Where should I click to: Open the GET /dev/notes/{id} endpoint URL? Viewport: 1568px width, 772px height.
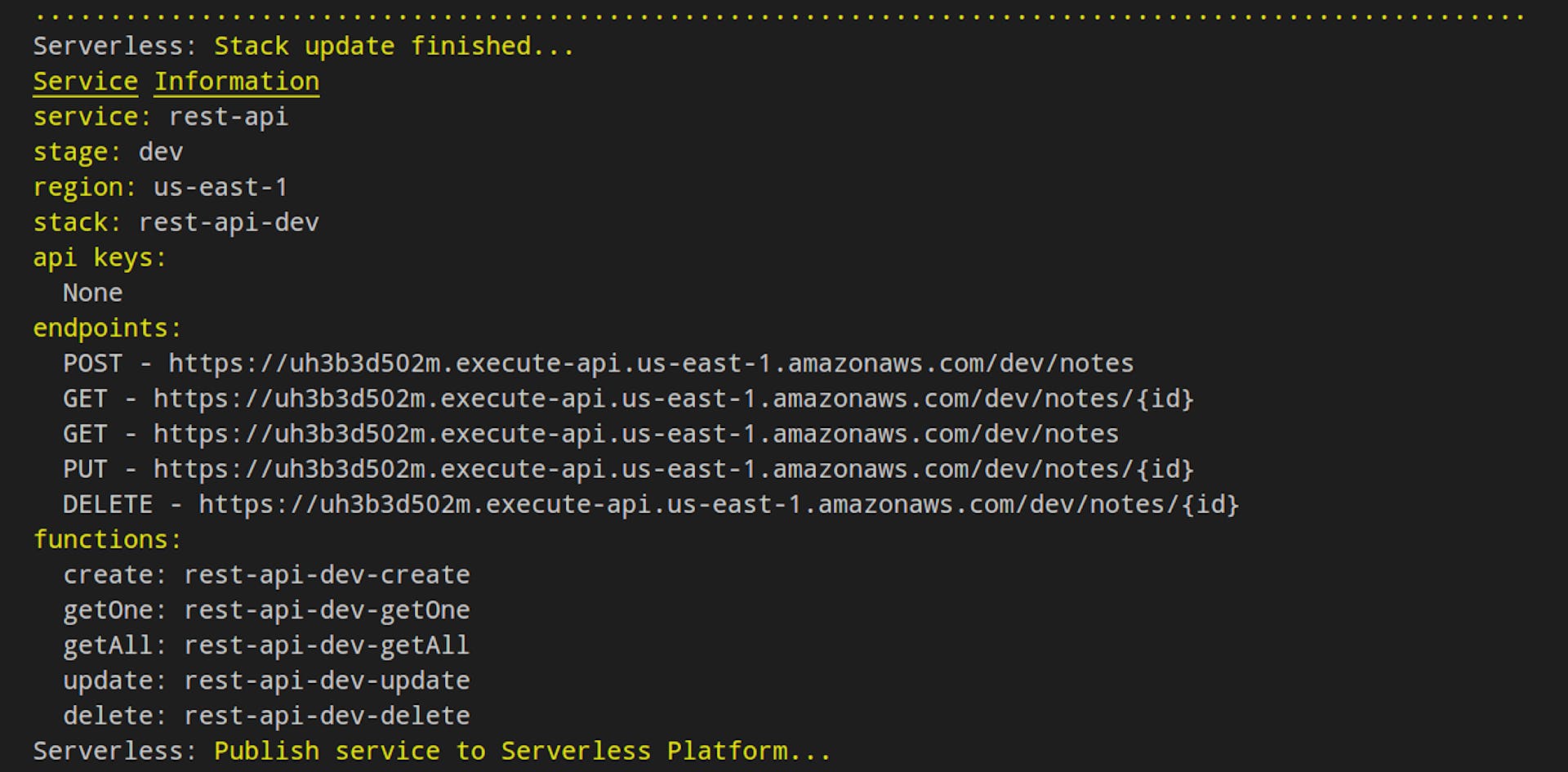click(x=670, y=398)
